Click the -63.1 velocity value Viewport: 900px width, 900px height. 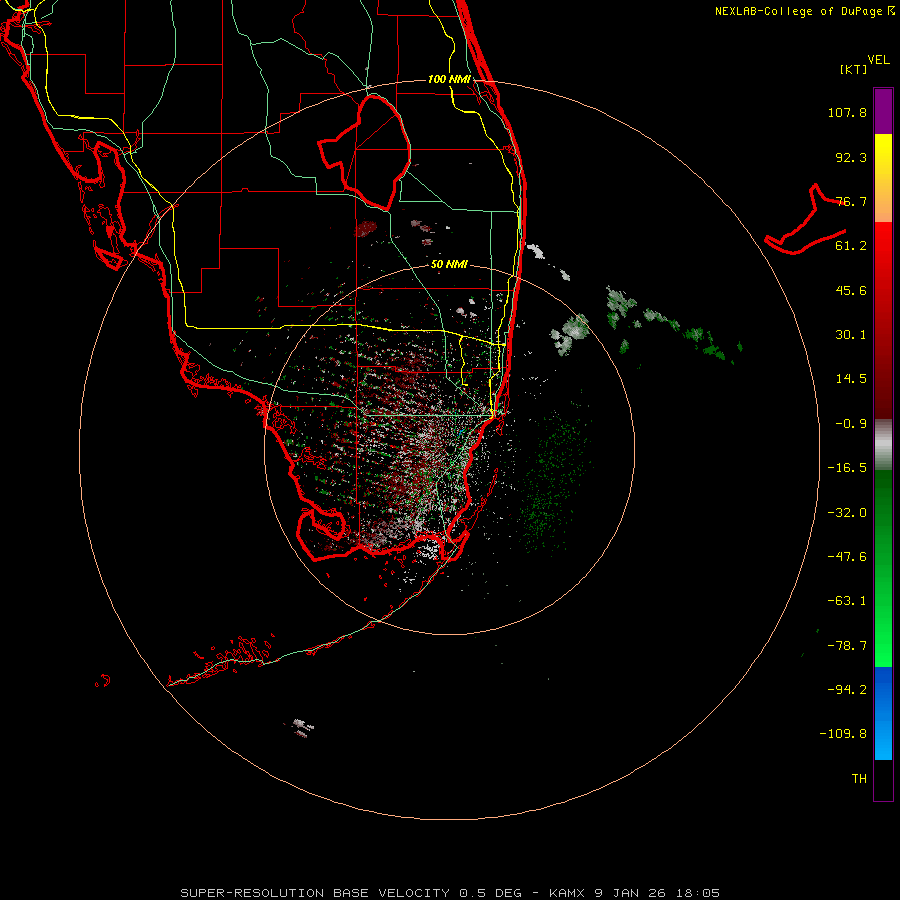[847, 601]
